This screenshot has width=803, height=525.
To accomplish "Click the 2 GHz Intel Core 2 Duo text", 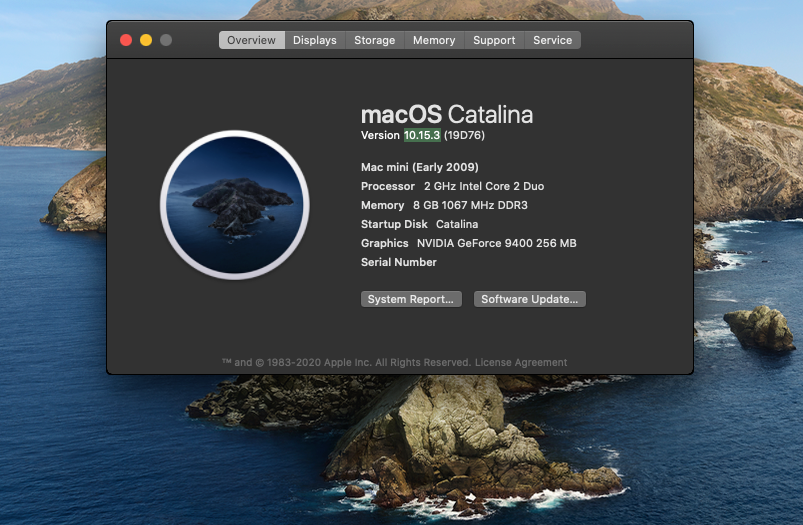I will (484, 186).
